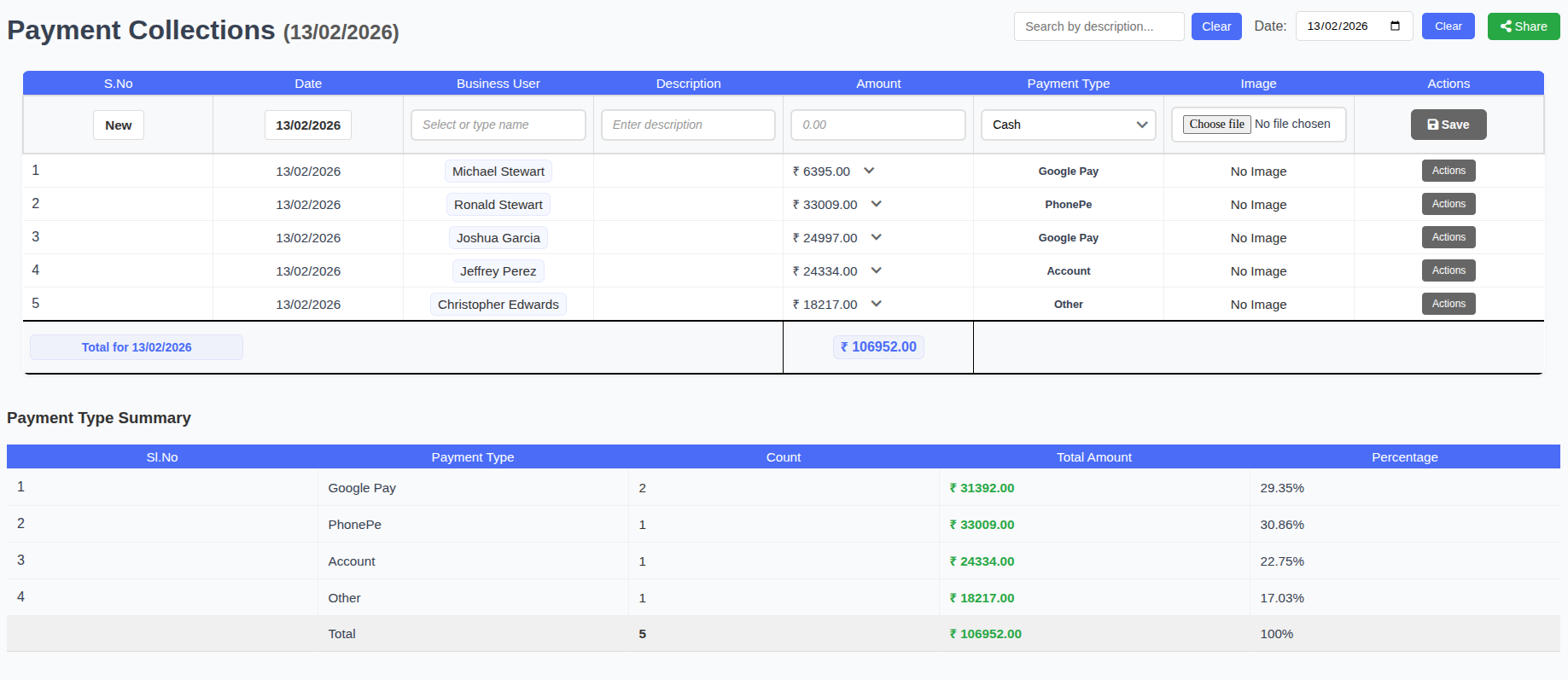Select Joshua Garcia name tag
The image size is (1568, 680).
(x=498, y=238)
